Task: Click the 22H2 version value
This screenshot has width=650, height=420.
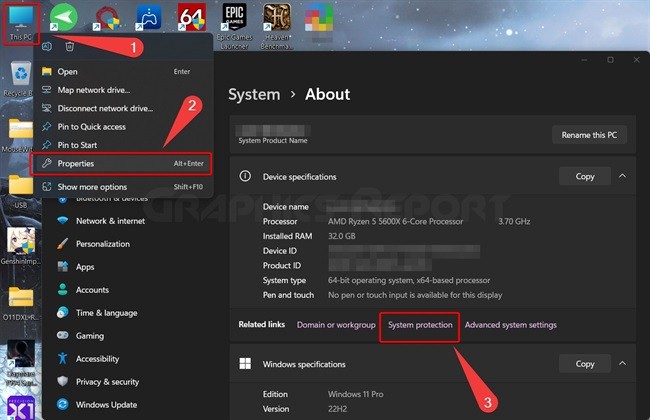Action: (337, 409)
